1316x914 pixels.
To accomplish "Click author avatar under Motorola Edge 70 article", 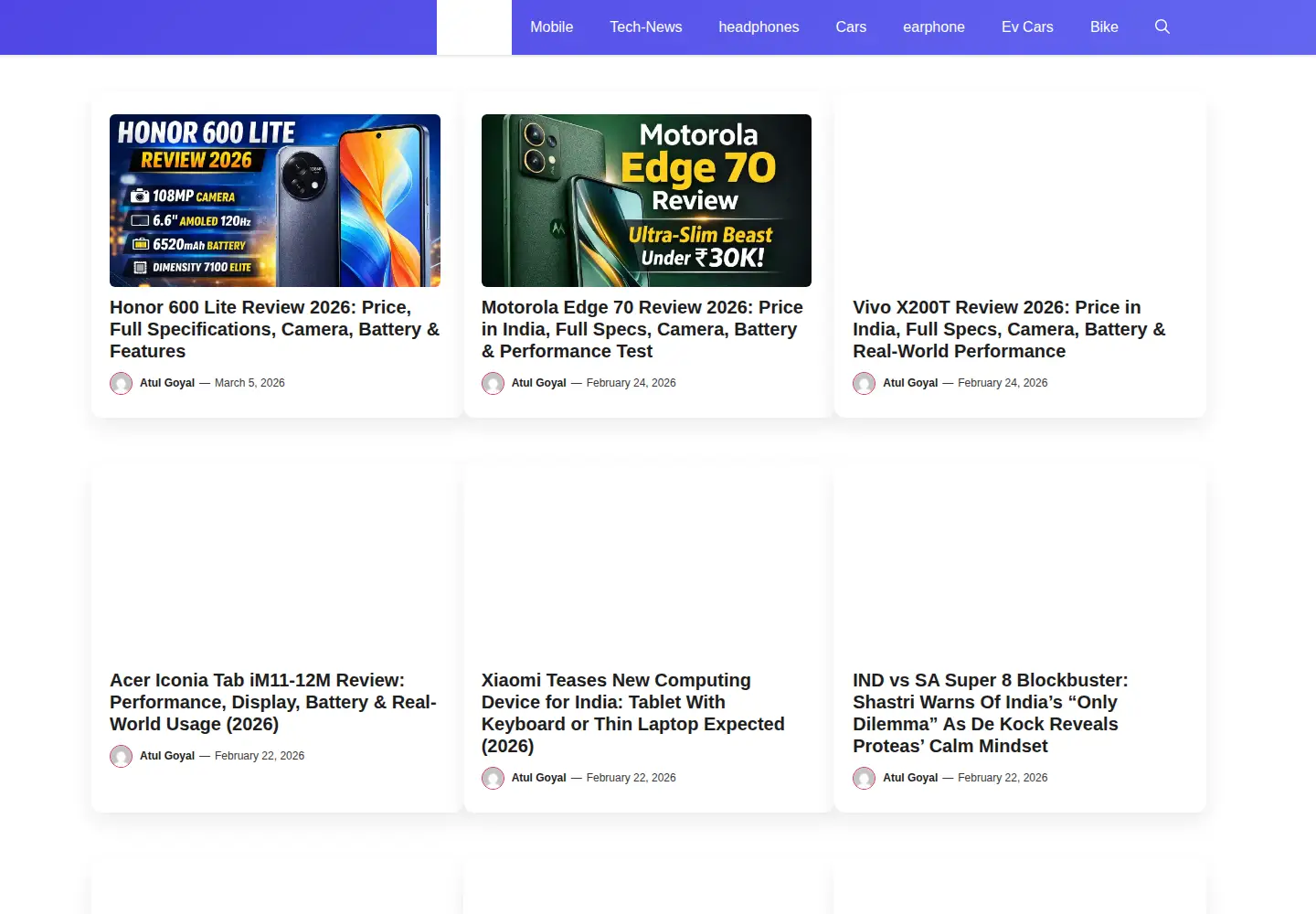I will (x=493, y=384).
